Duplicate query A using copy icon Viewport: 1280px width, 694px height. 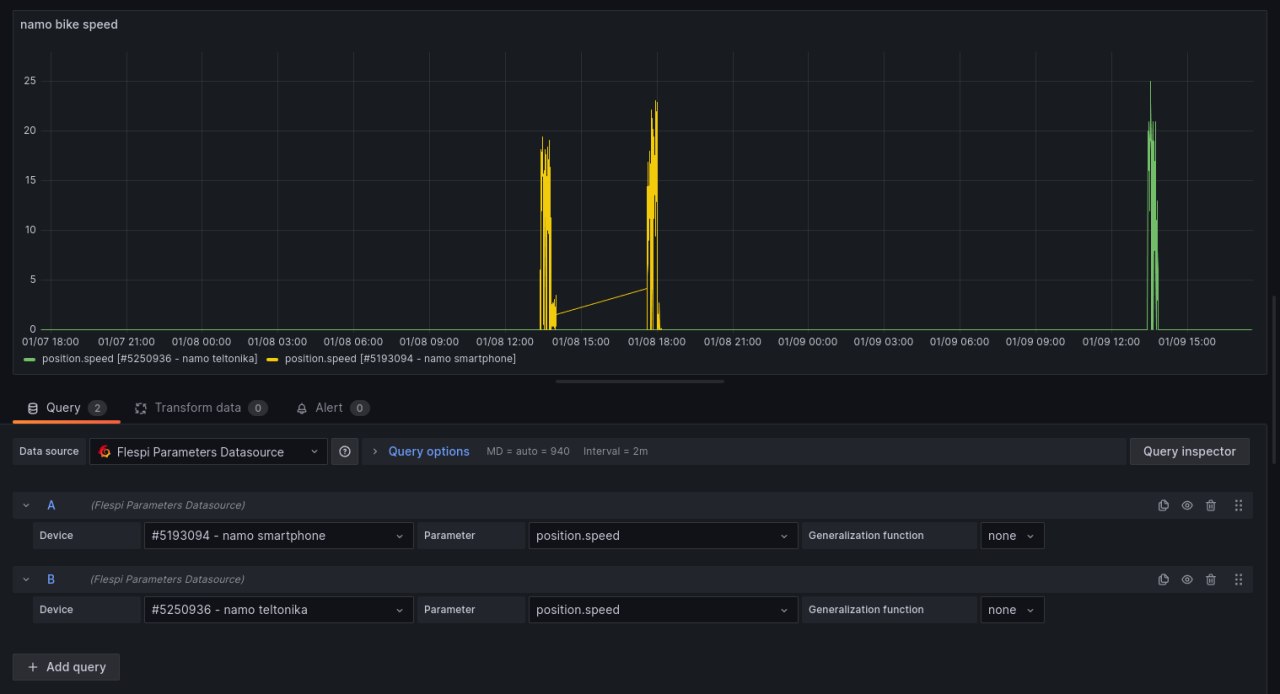(x=1163, y=505)
